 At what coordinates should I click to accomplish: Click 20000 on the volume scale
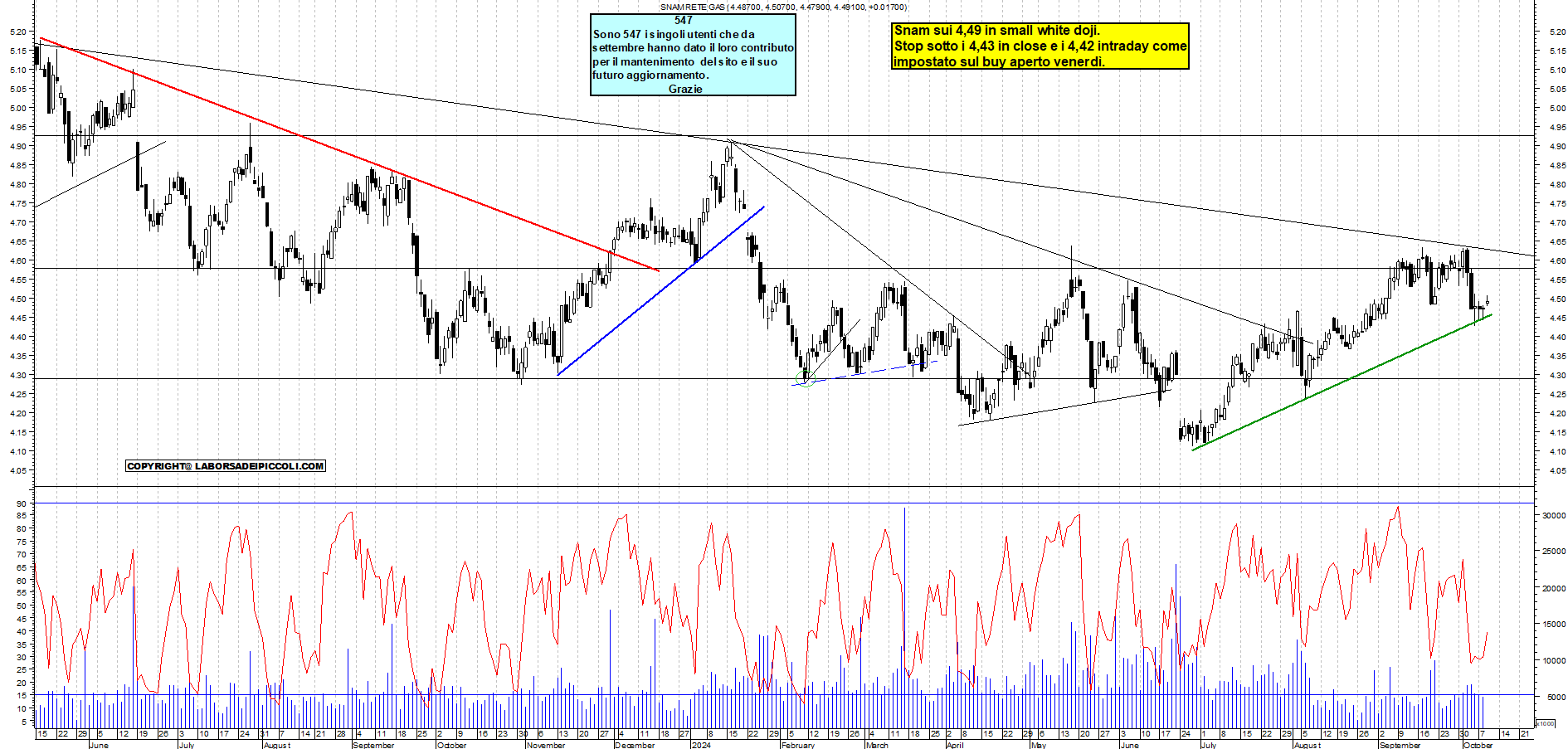(x=1553, y=588)
